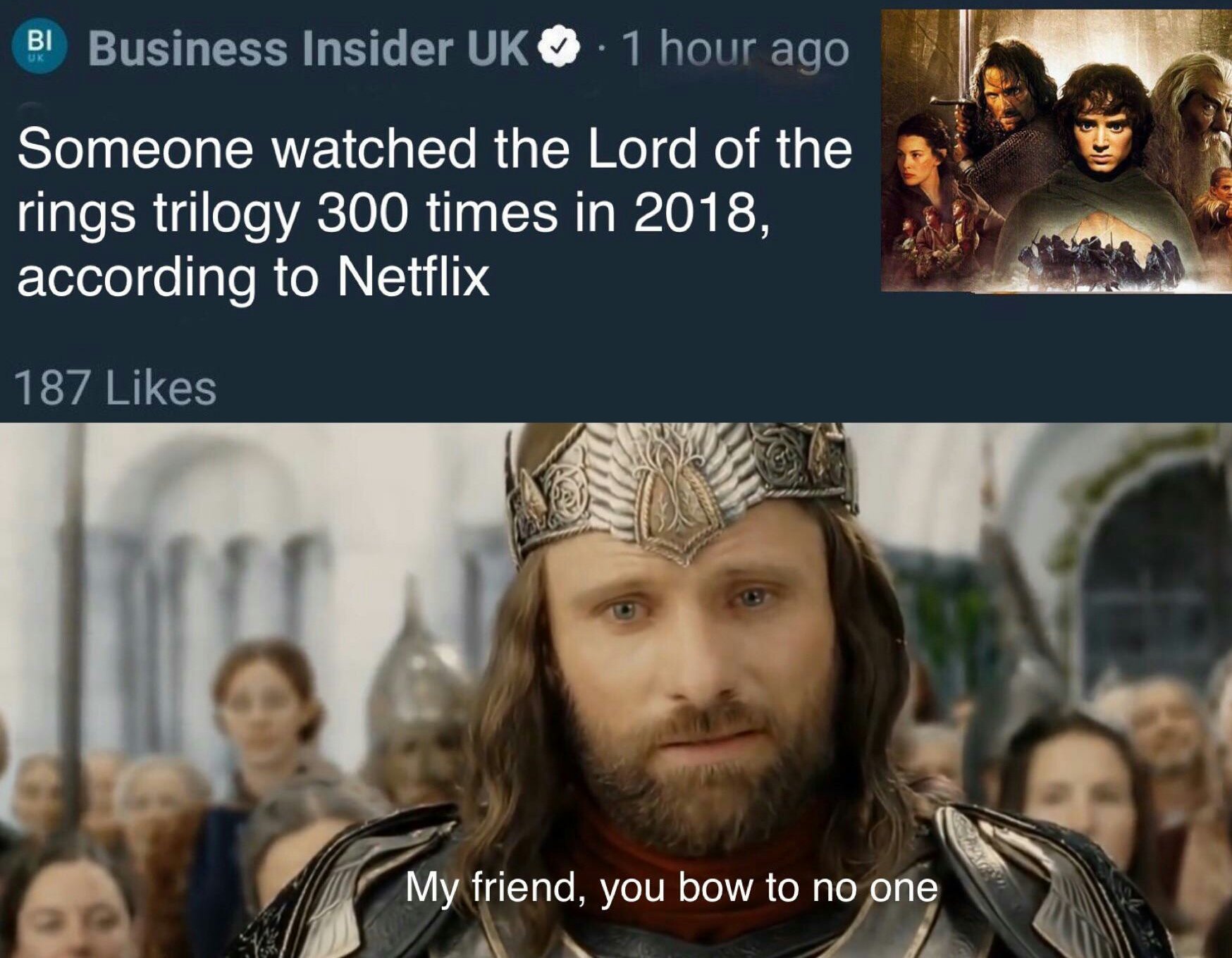Click the '1 hour ago' timestamp

coord(736,50)
